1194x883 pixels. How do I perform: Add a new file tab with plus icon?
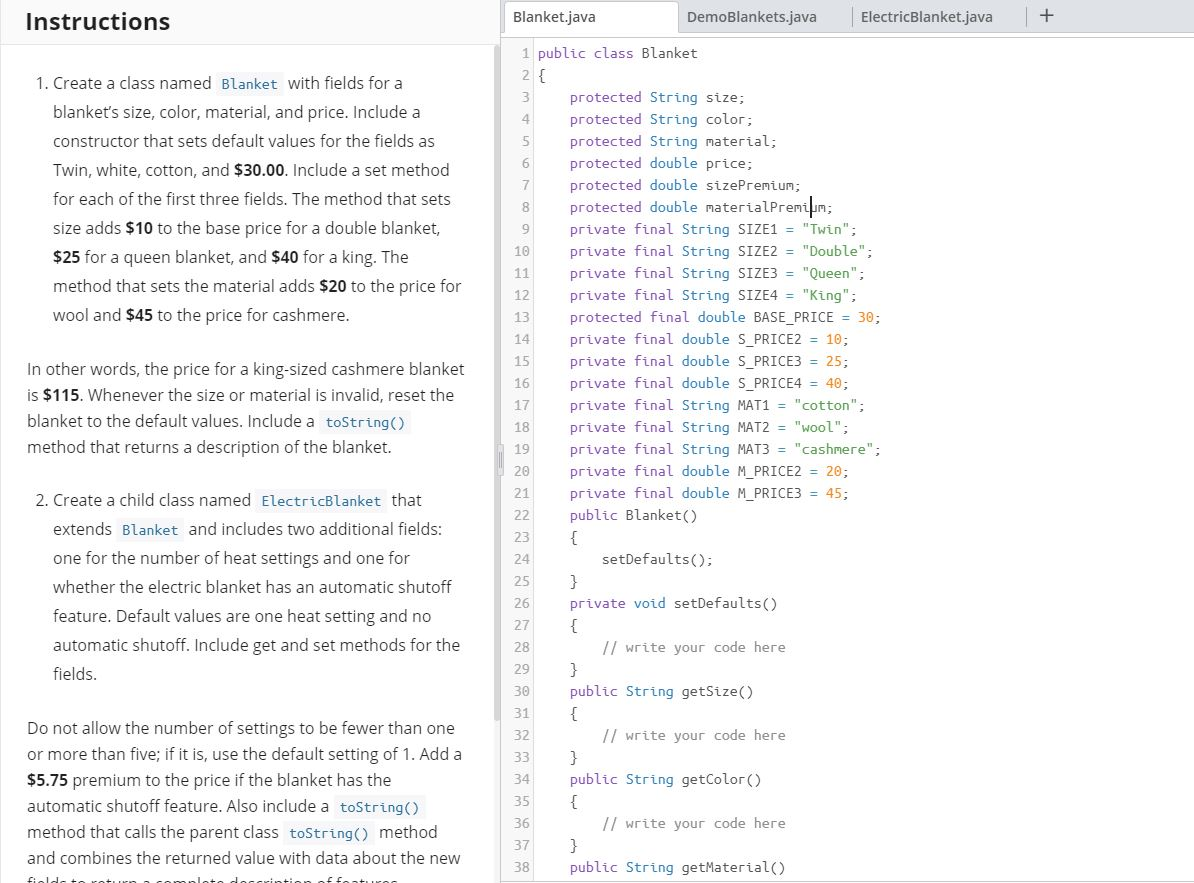point(1046,15)
